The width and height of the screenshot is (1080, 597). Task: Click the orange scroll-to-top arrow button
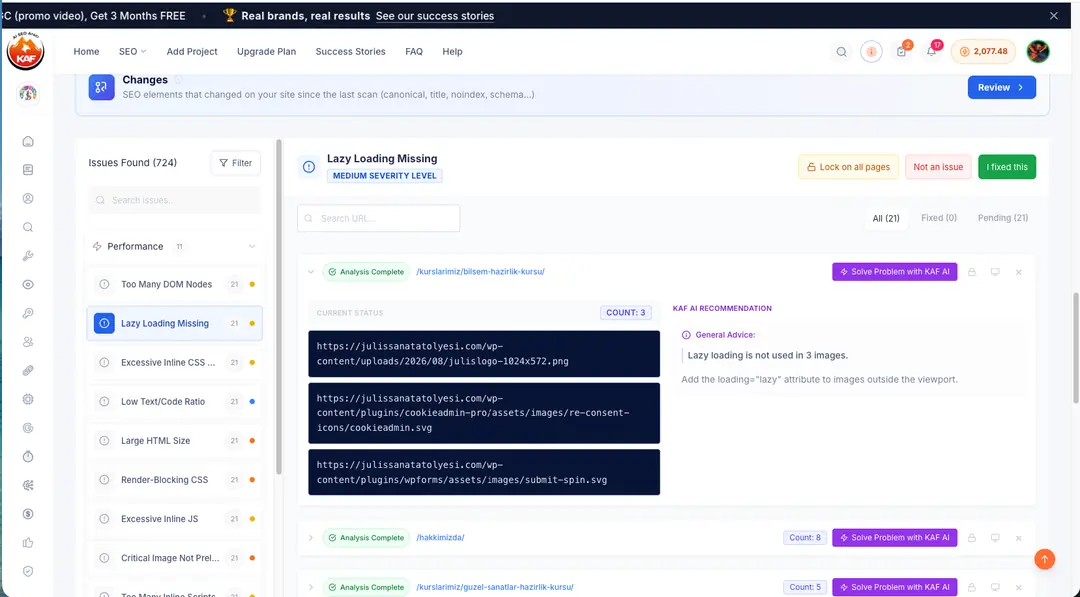click(1044, 558)
